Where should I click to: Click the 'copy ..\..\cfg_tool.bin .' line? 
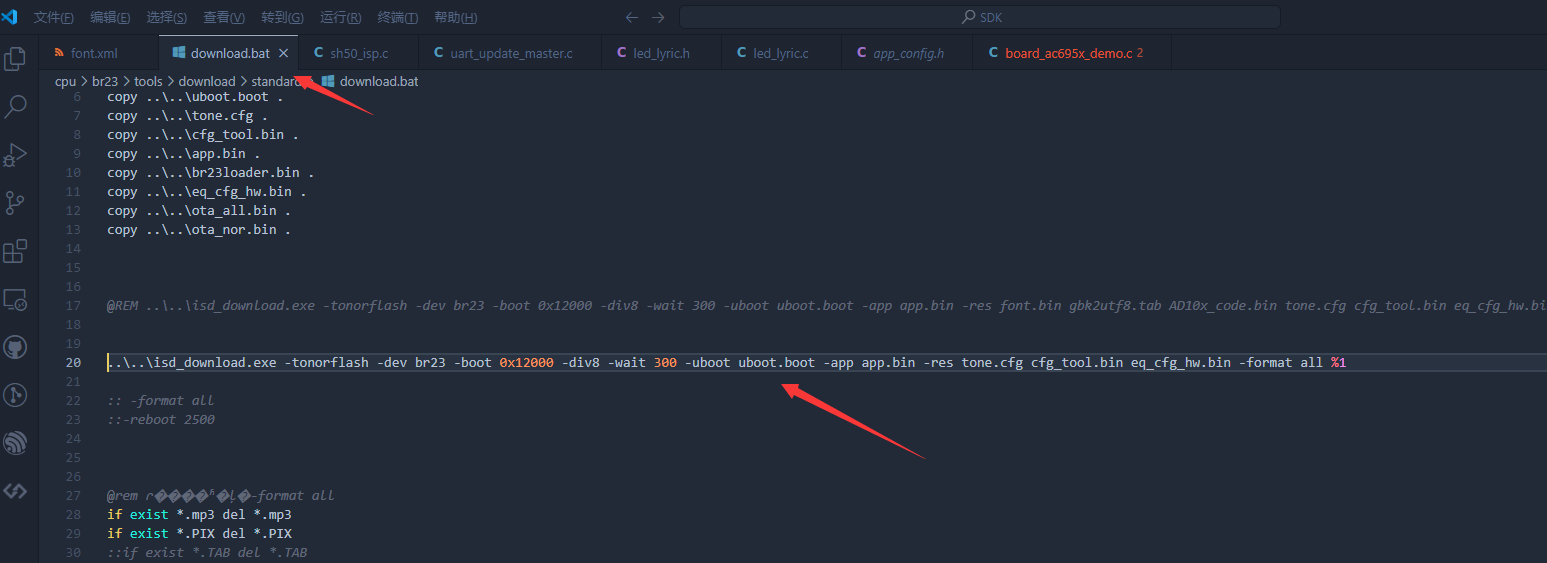click(x=203, y=135)
